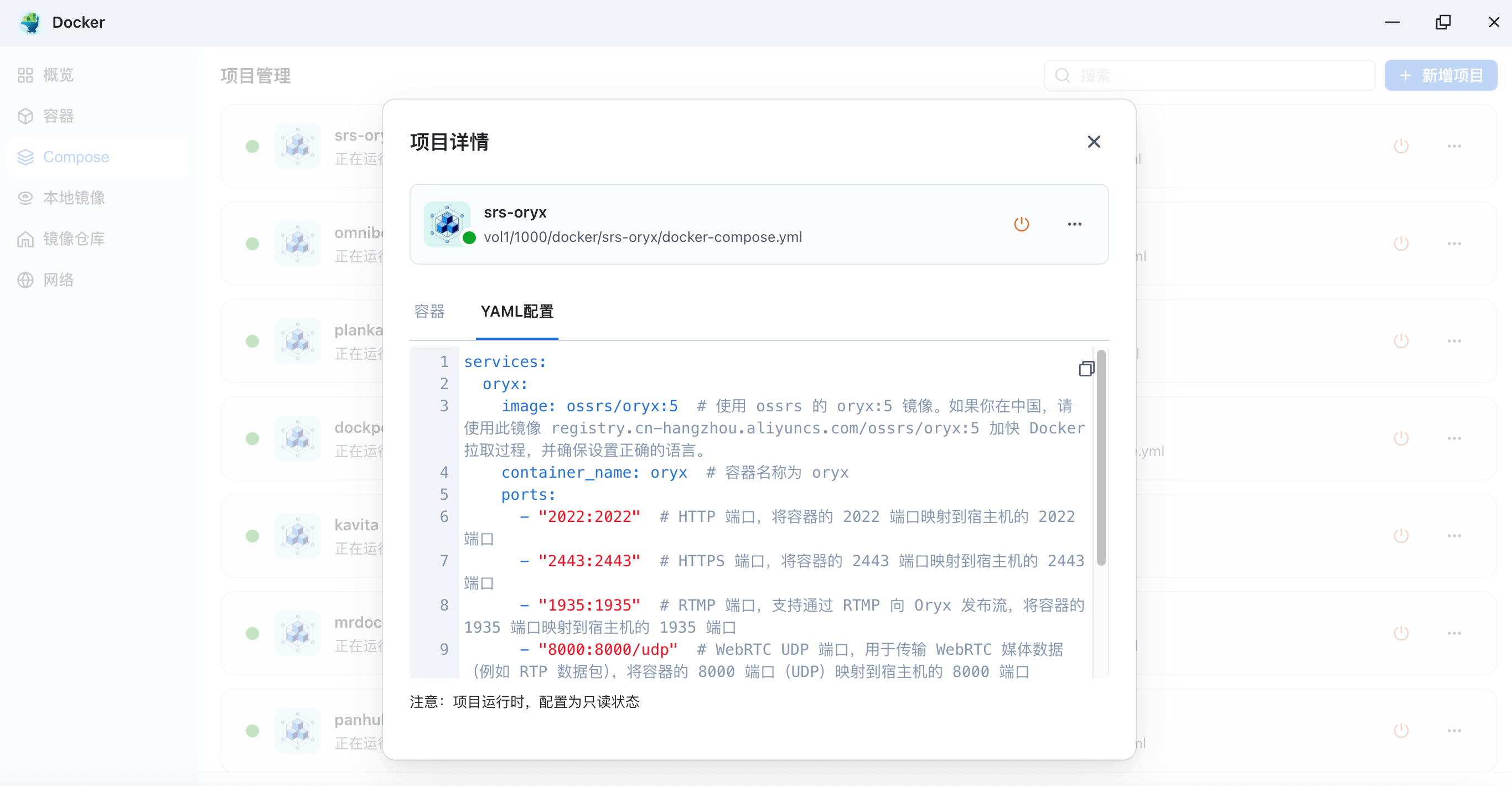Open 网络 sidebar section
The width and height of the screenshot is (1512, 786).
[58, 280]
